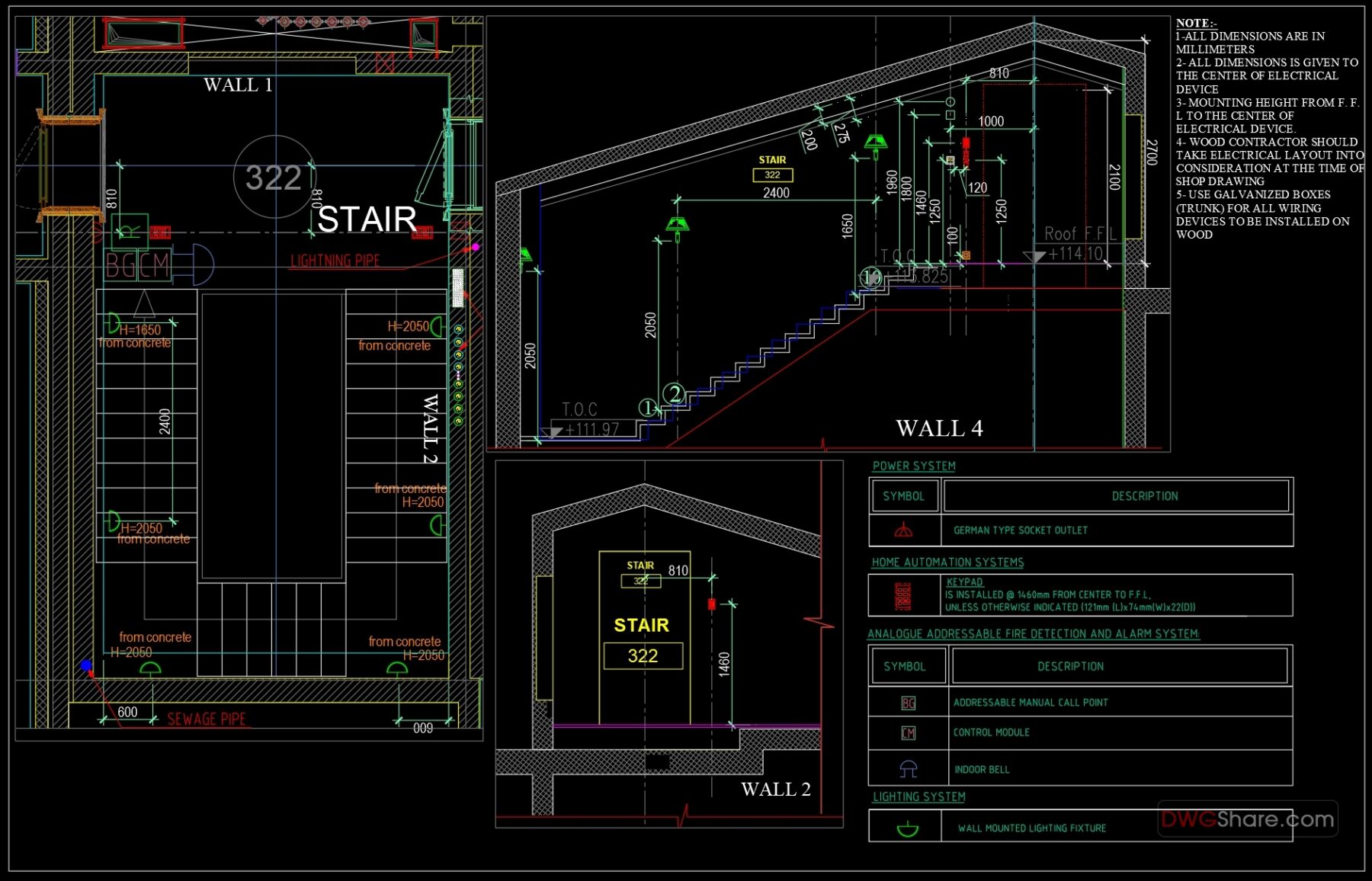
Task: Click the wall mounted lighting fixture legend symbol
Action: tap(908, 828)
